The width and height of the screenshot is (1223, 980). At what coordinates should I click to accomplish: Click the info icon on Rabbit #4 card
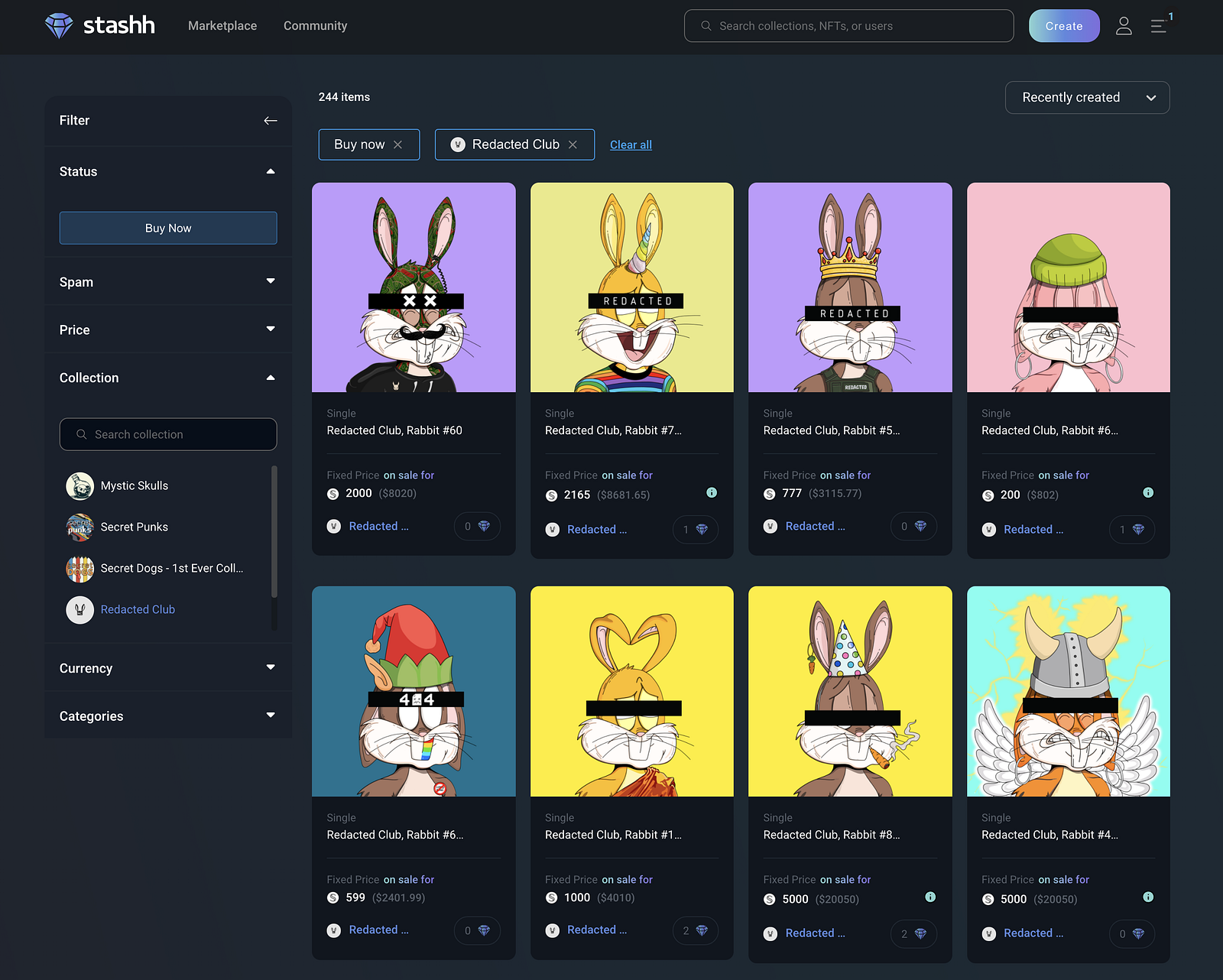pos(1148,897)
